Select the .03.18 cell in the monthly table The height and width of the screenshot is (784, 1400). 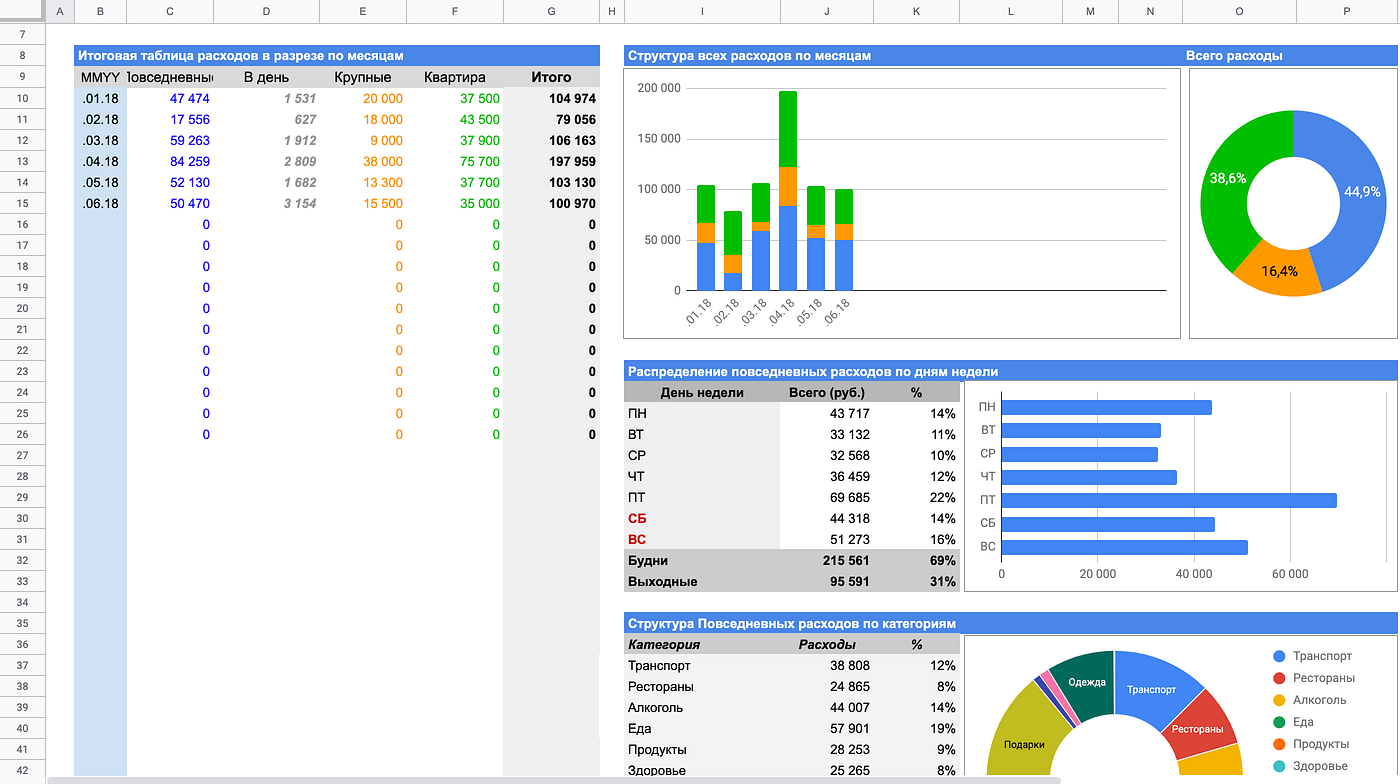[100, 140]
